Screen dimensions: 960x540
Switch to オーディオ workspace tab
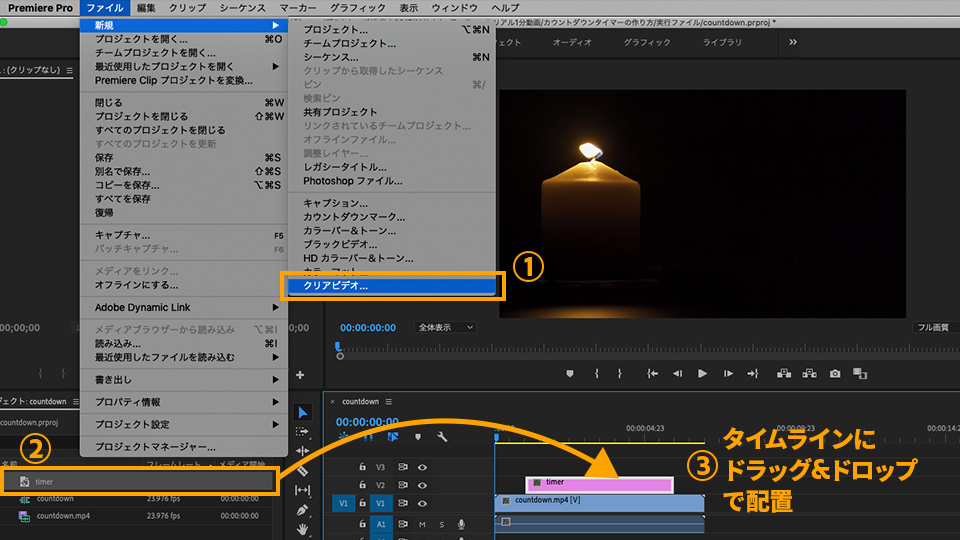(572, 42)
